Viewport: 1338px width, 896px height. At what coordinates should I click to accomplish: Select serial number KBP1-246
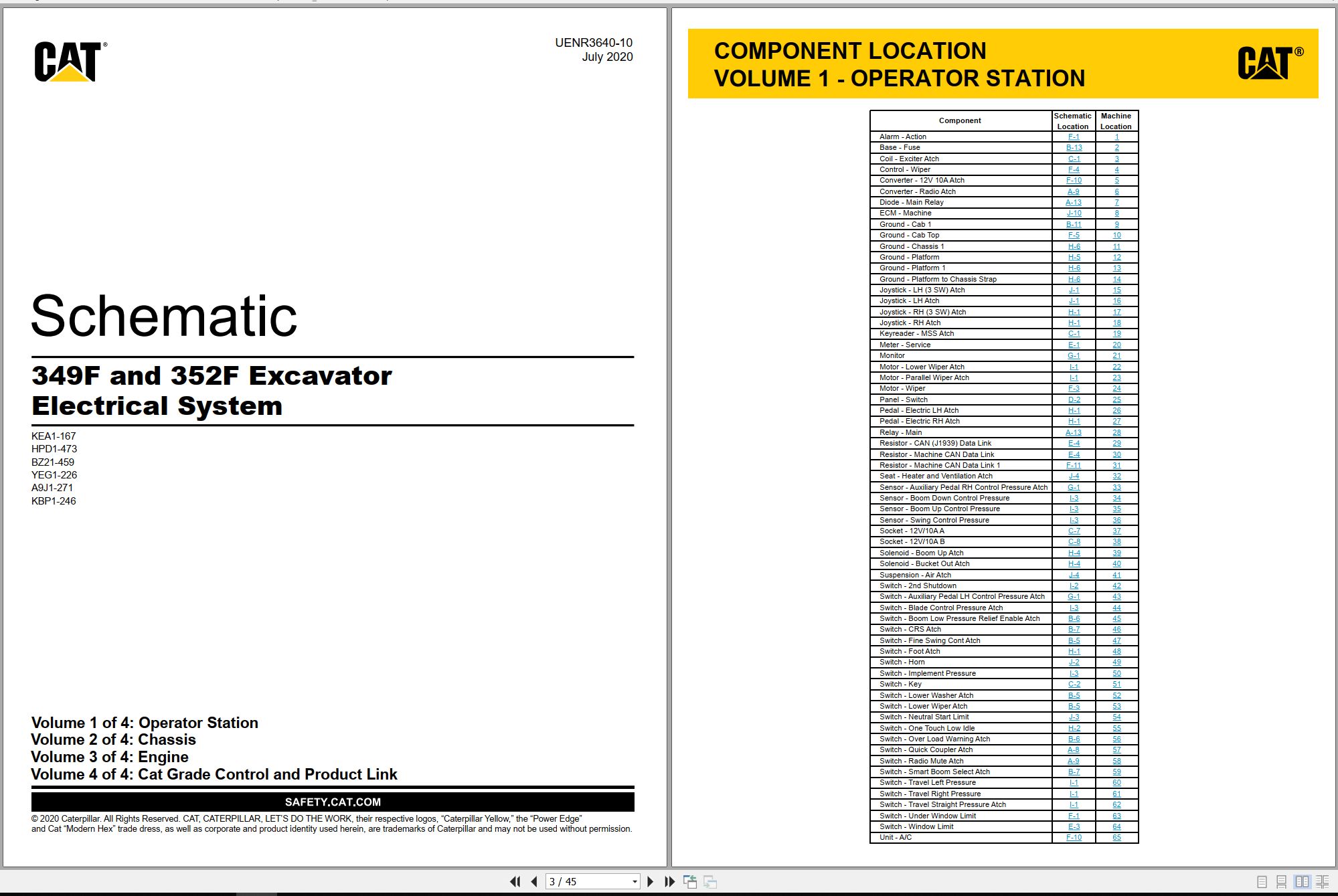[54, 501]
